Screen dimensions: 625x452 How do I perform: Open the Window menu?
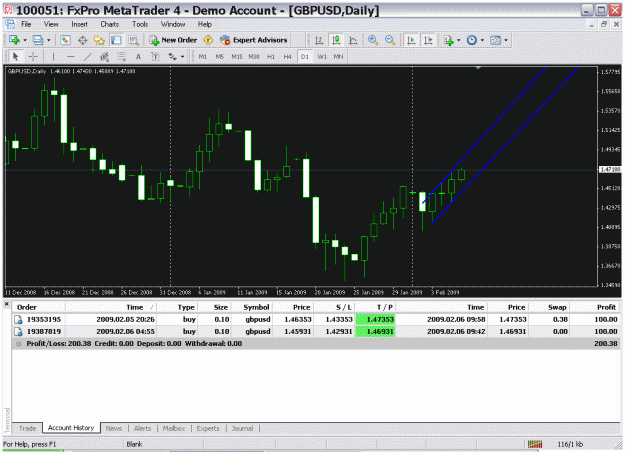173,24
